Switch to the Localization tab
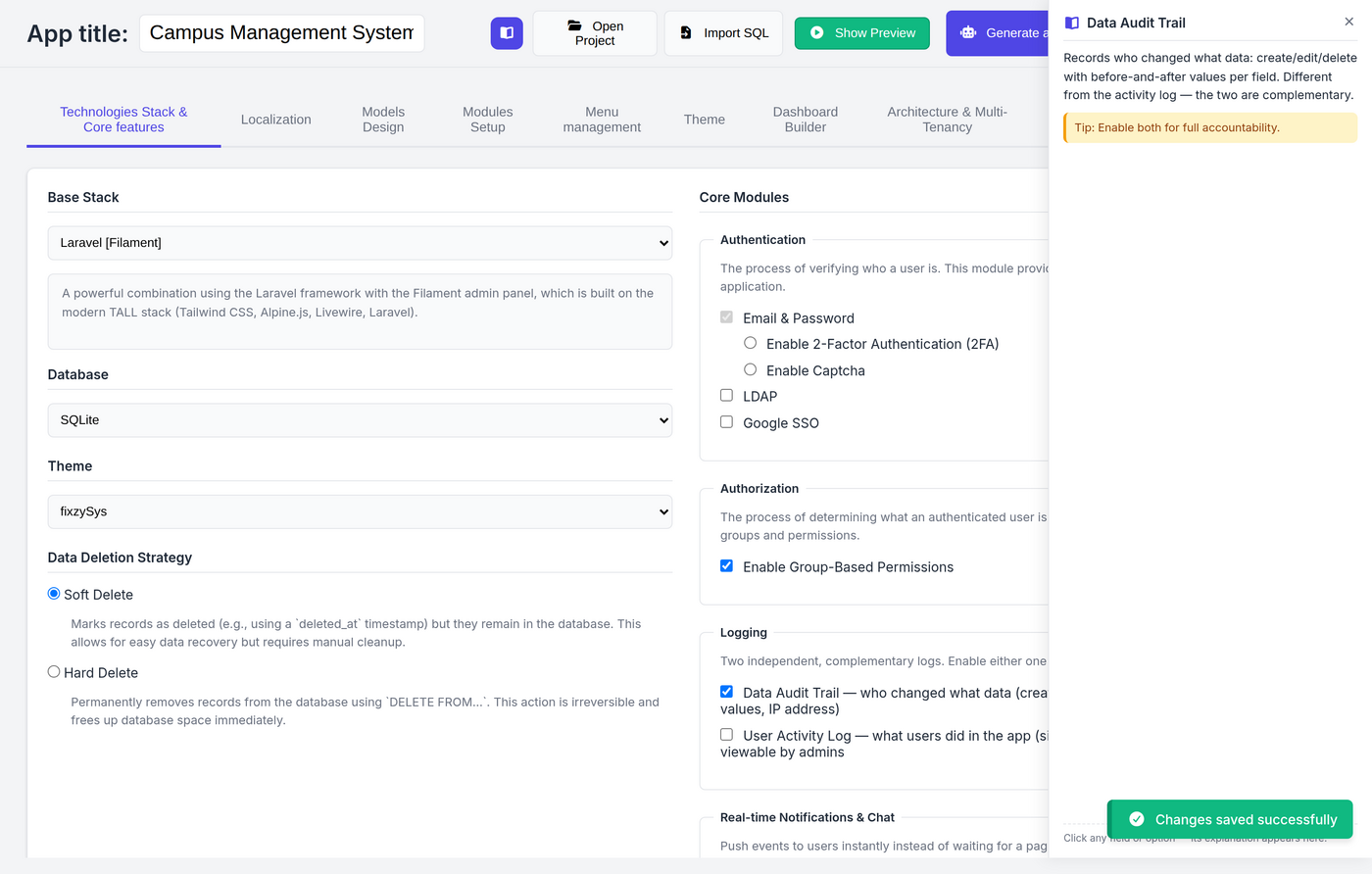The width and height of the screenshot is (1372, 874). tap(276, 120)
